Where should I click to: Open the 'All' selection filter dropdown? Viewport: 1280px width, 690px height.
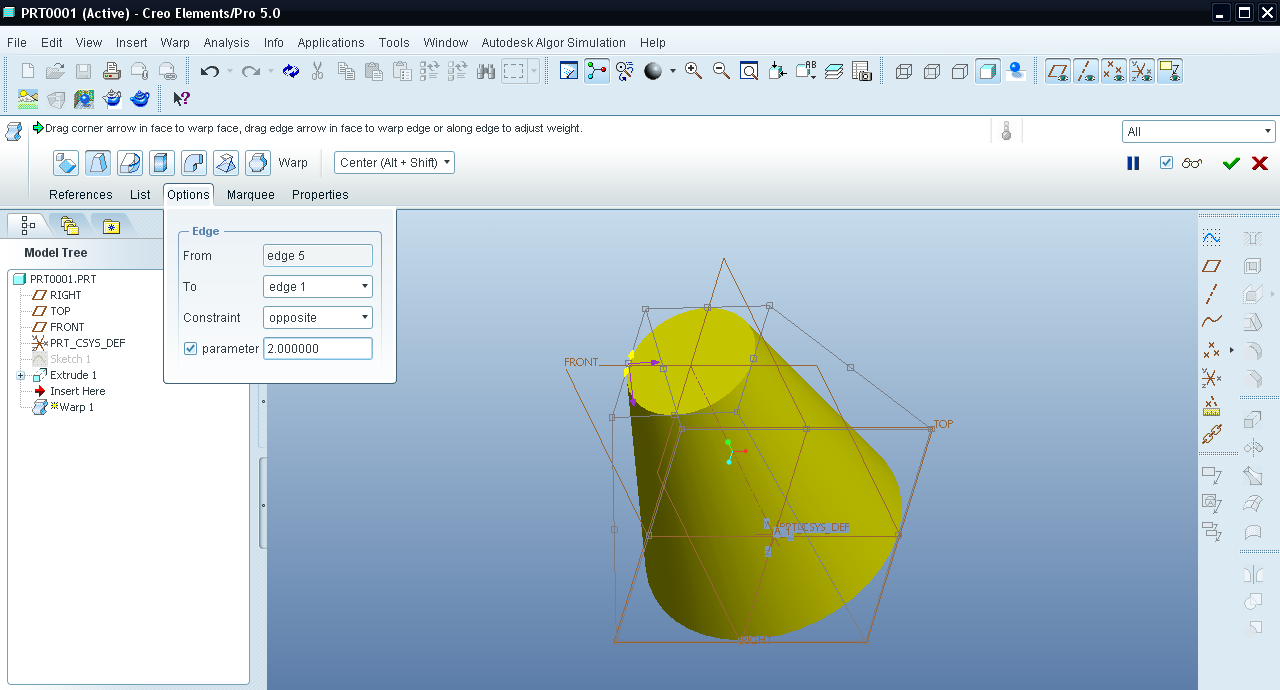tap(1199, 132)
